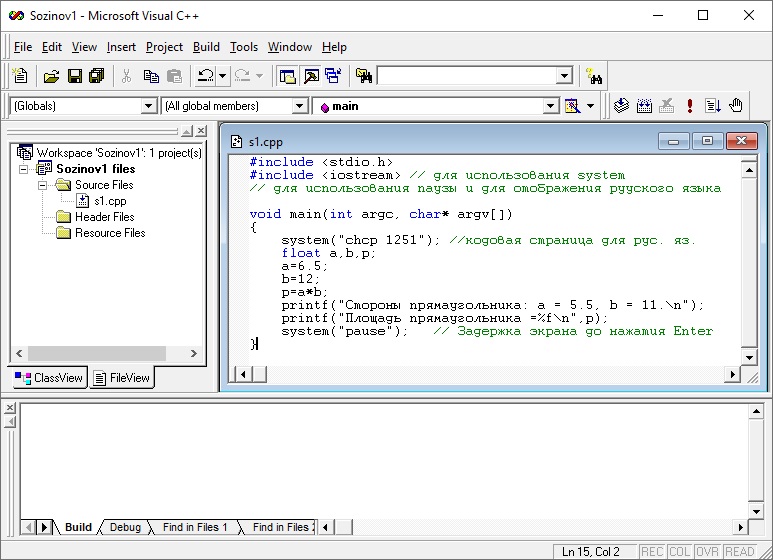Click the OVR status bar indicator

click(x=707, y=552)
